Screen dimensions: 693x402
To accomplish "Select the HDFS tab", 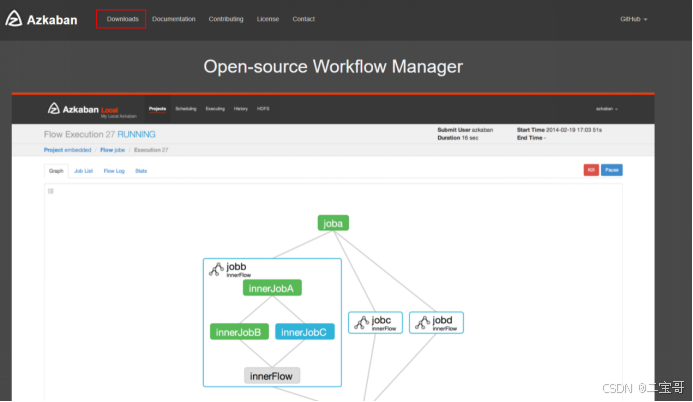I will 263,109.
